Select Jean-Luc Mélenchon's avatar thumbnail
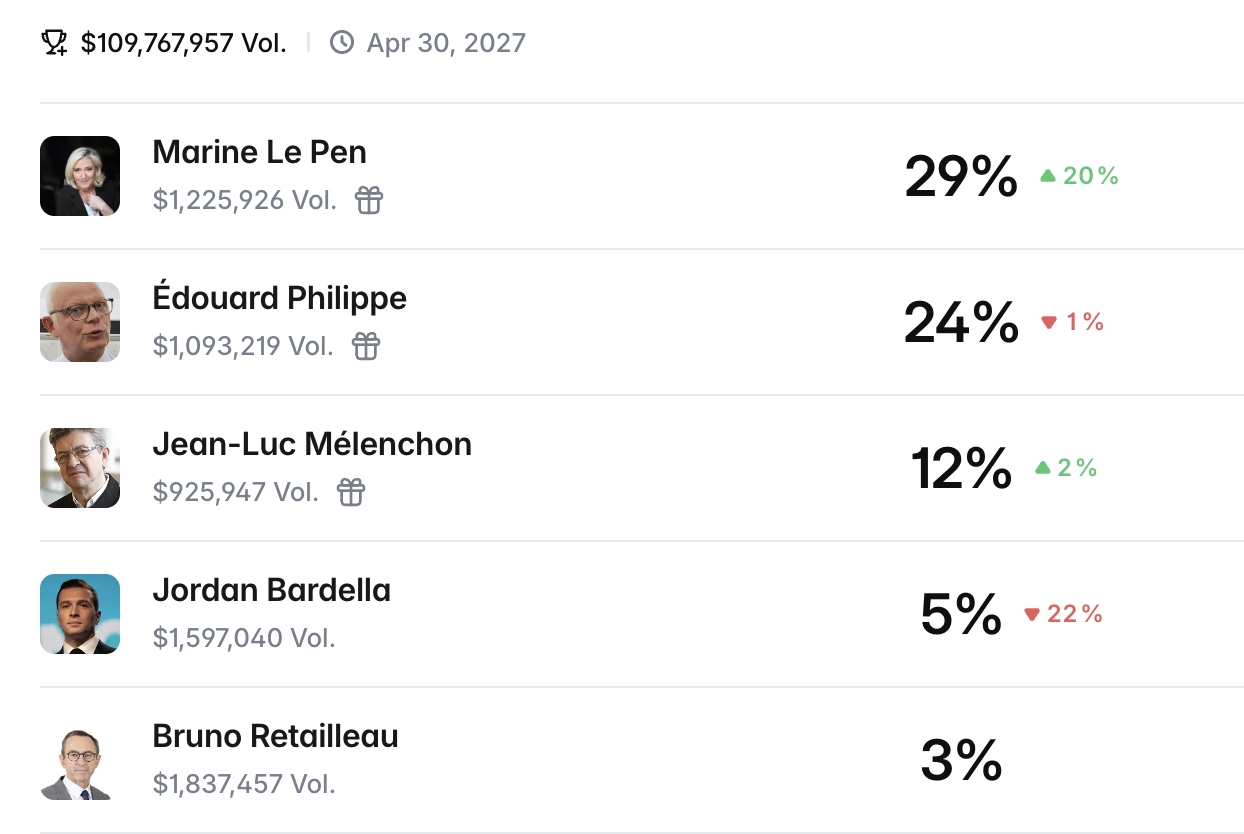1244x834 pixels. 80,468
